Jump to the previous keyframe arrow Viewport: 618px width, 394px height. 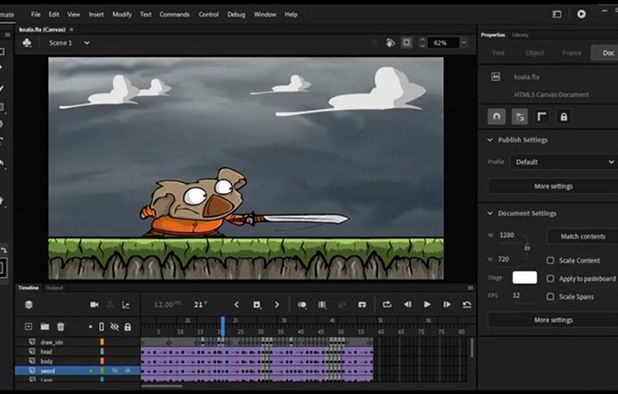click(236, 305)
